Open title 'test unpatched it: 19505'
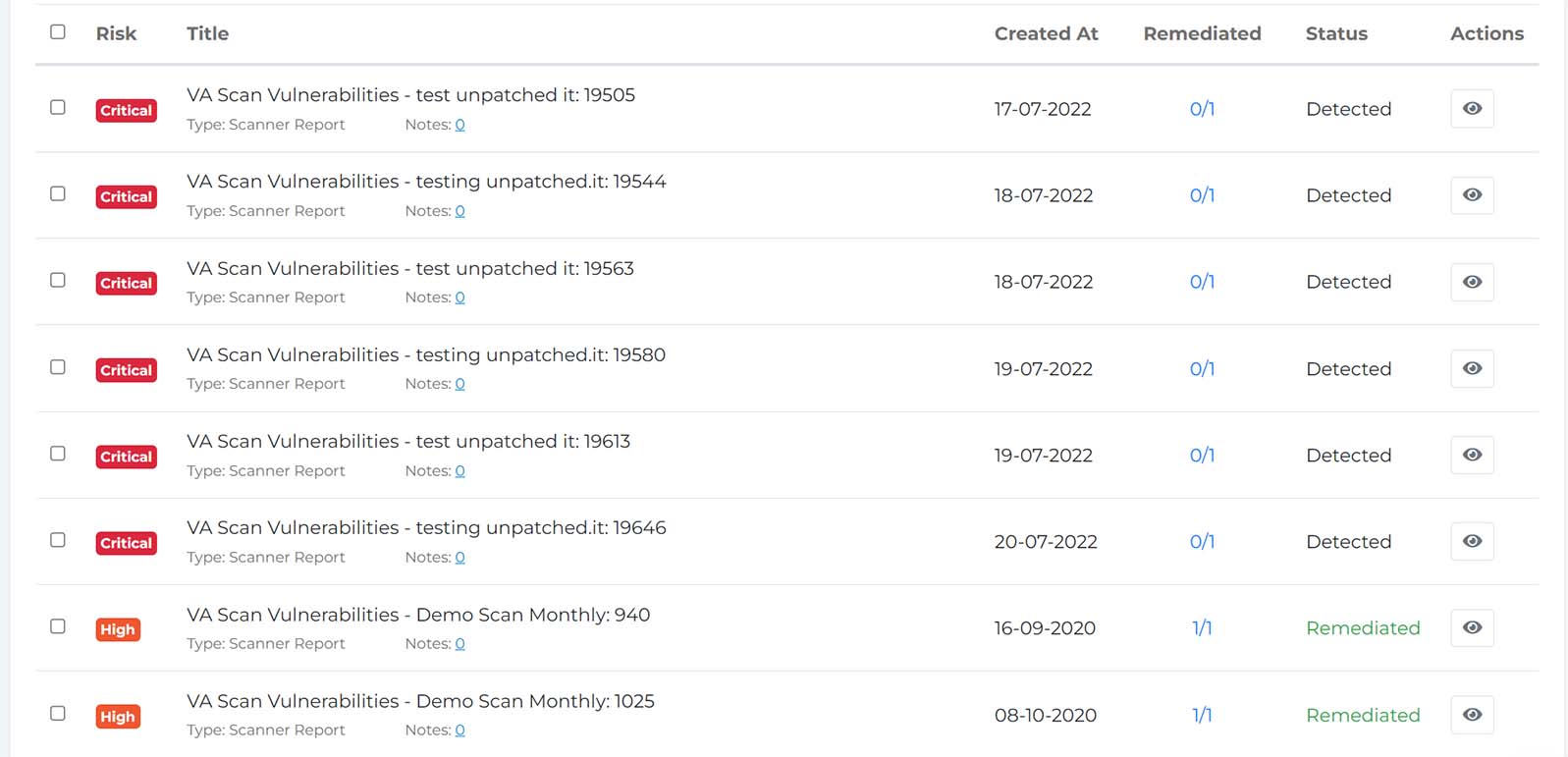This screenshot has width=1568, height=757. (410, 95)
